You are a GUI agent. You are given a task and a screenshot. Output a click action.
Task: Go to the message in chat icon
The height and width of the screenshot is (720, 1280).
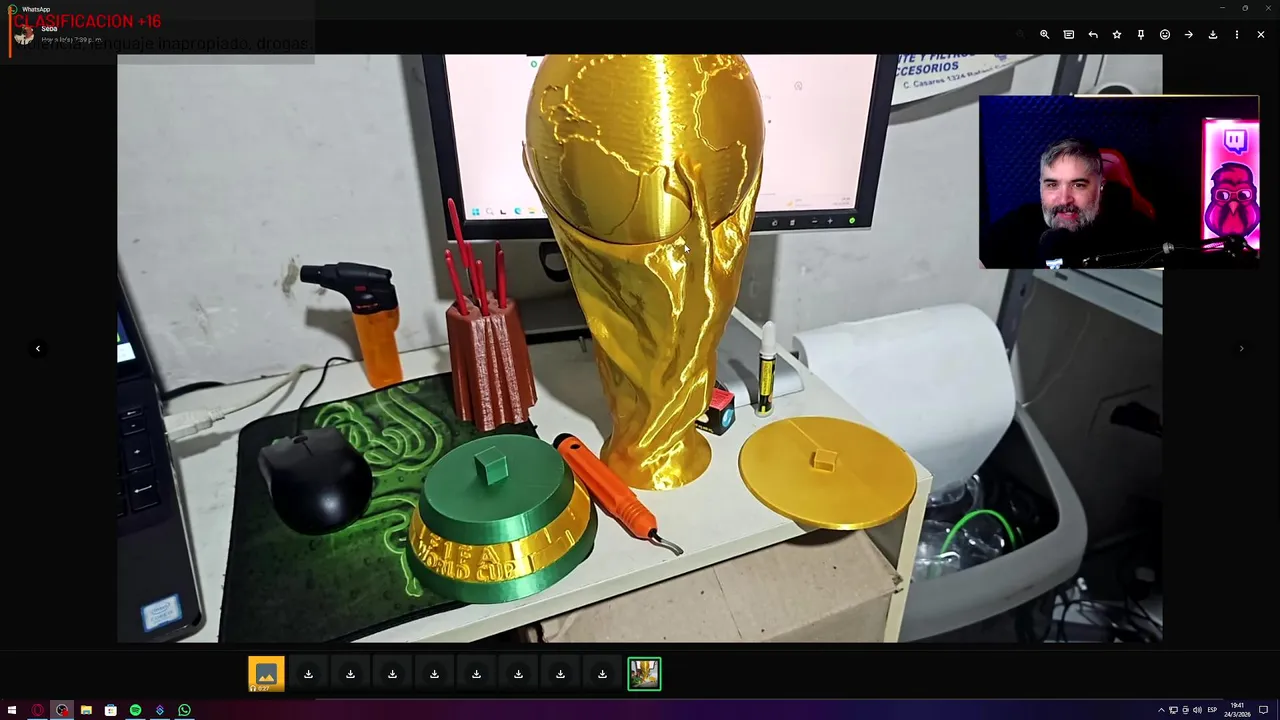tap(1069, 34)
